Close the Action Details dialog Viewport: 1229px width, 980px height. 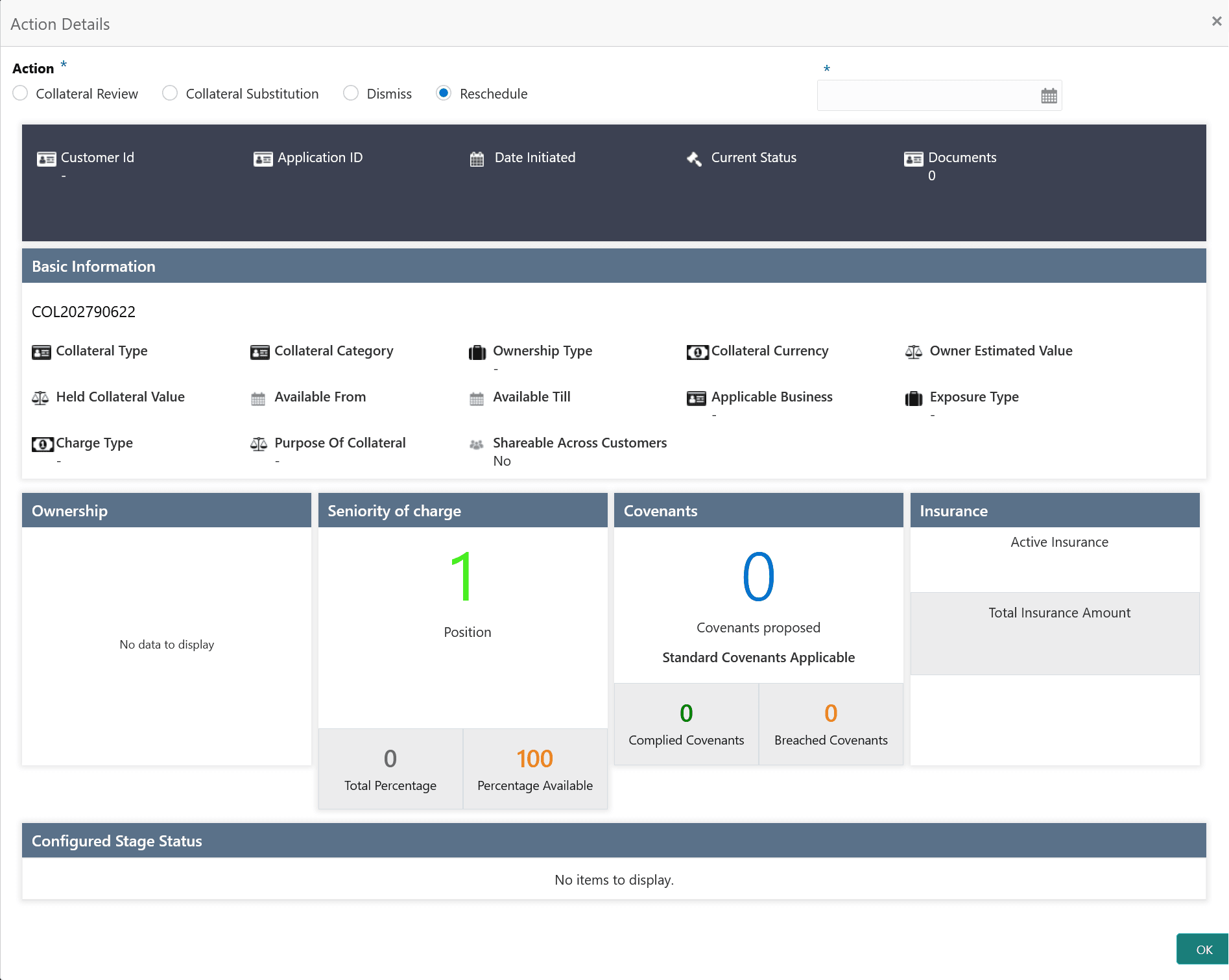(x=1216, y=21)
